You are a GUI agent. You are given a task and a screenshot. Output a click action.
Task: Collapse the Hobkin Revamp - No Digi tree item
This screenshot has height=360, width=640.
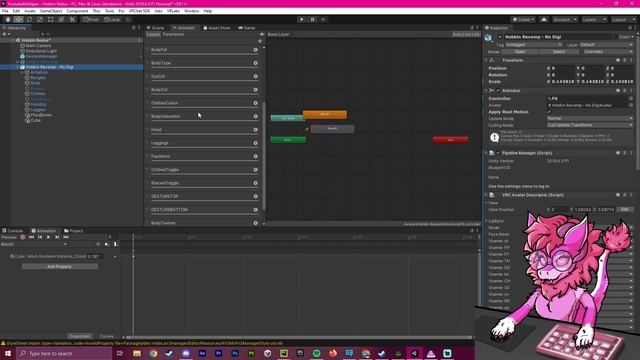click(x=18, y=67)
